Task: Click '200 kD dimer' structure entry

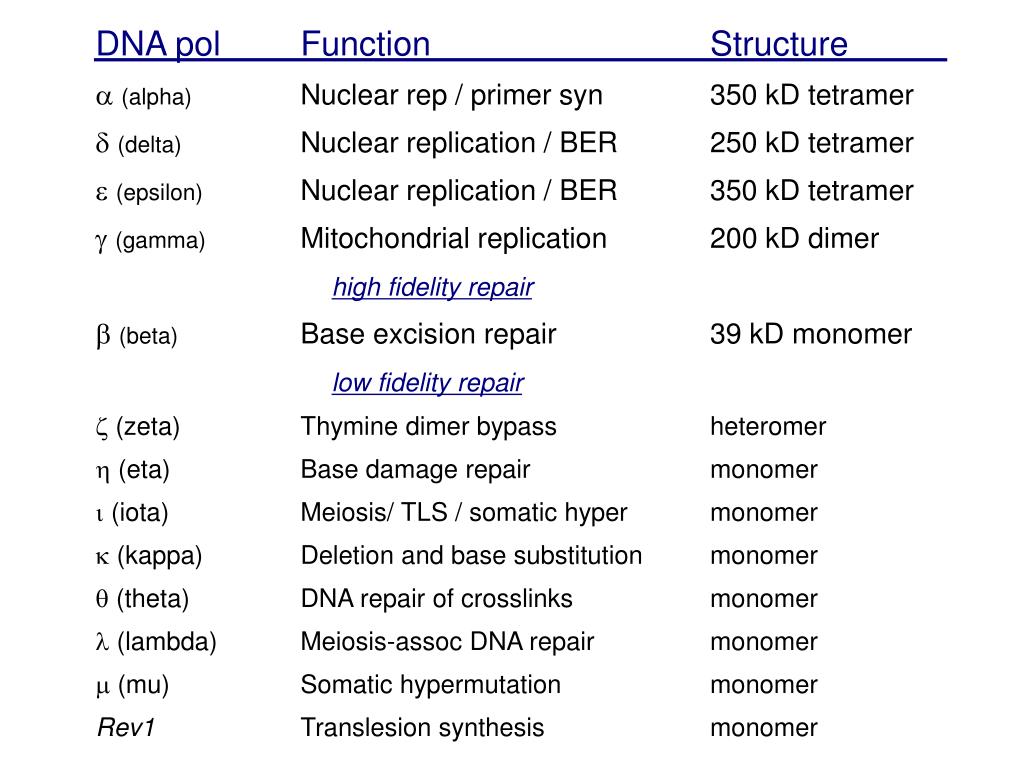Action: point(794,238)
